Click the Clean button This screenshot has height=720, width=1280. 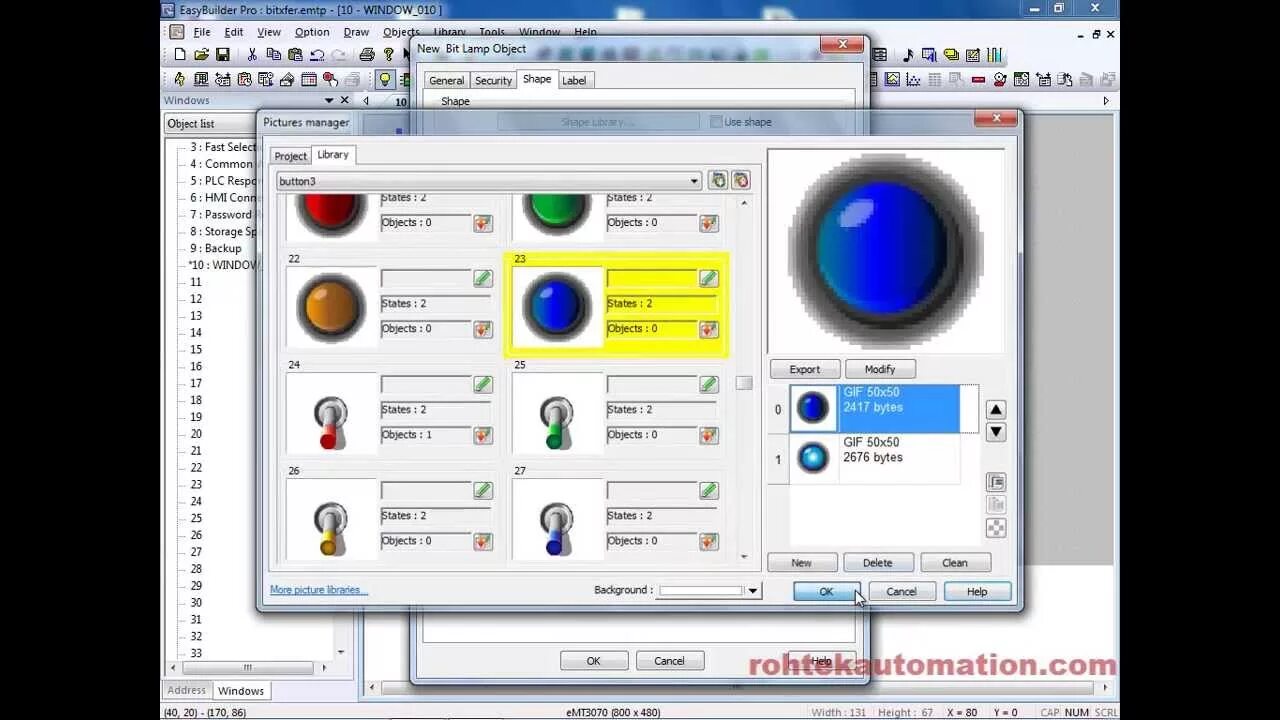(x=955, y=563)
